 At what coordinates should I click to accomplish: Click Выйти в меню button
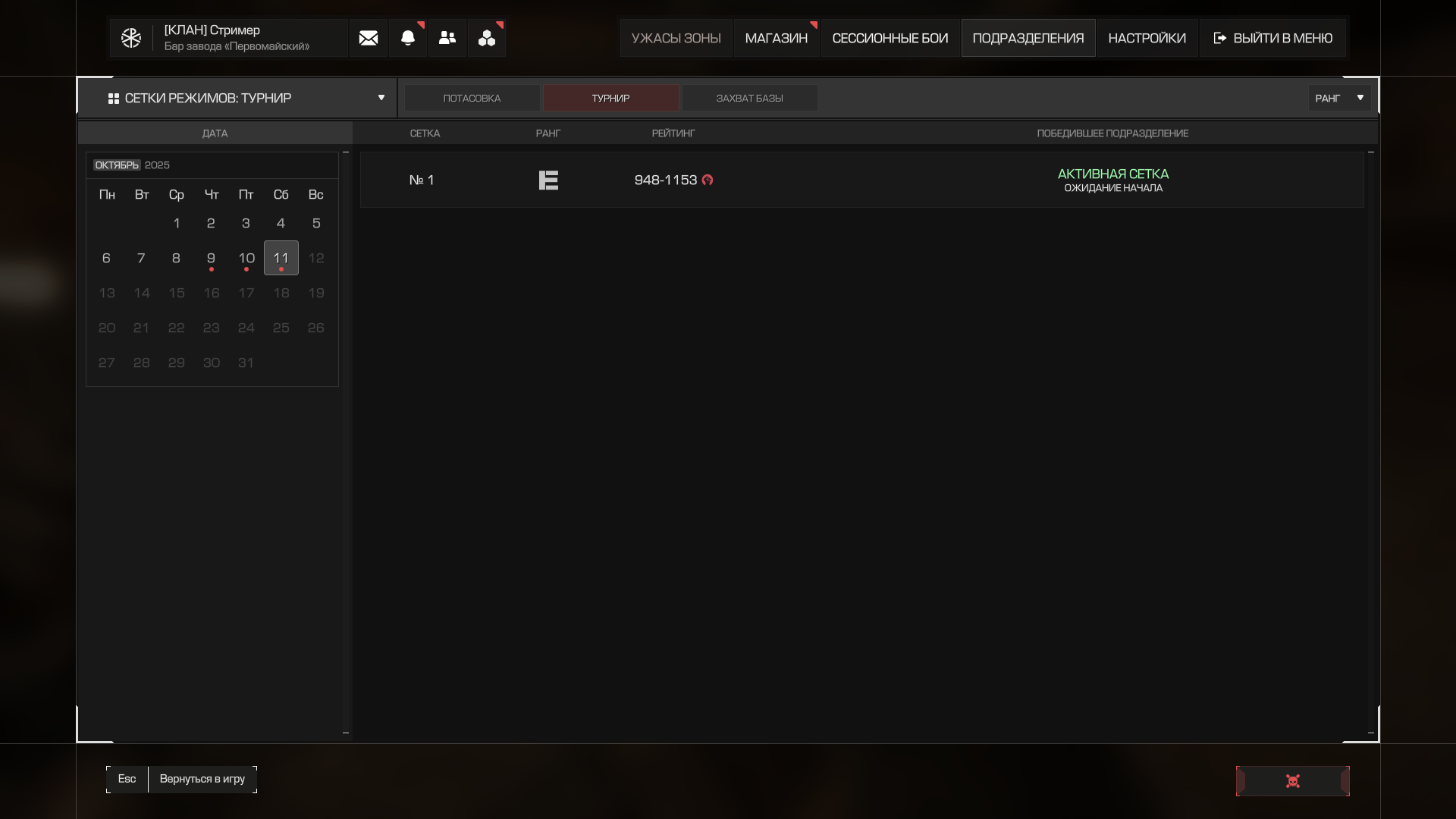(1273, 38)
